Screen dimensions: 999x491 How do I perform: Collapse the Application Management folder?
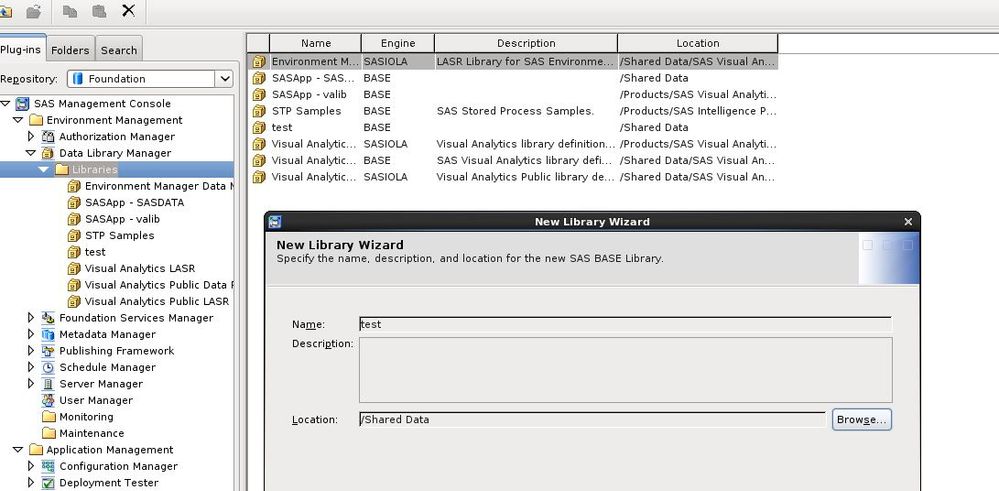18,450
